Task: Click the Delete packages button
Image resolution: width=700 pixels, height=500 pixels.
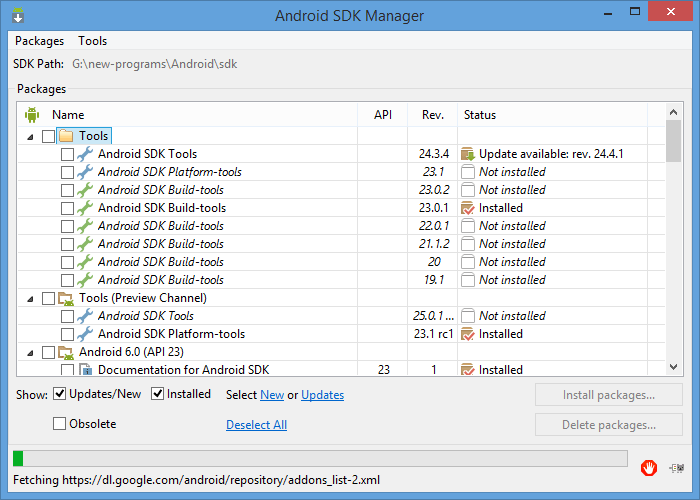Action: (x=609, y=425)
